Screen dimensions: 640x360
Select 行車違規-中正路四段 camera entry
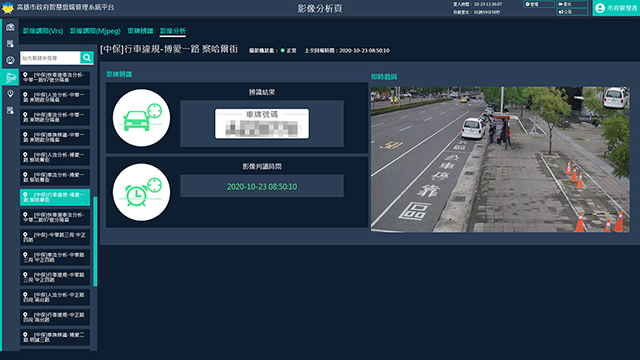(x=55, y=318)
